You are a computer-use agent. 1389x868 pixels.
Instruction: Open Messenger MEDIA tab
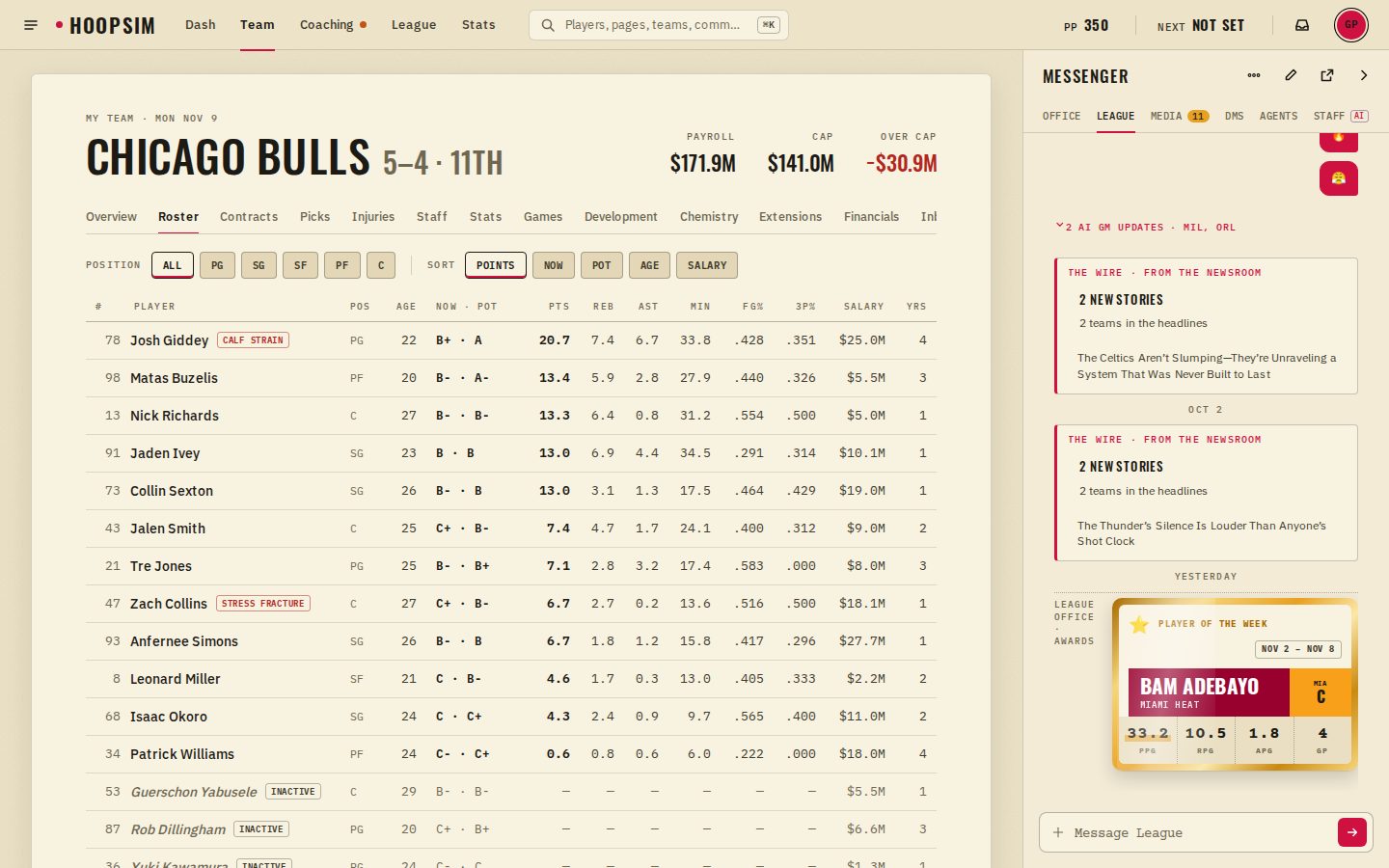pyautogui.click(x=1180, y=116)
